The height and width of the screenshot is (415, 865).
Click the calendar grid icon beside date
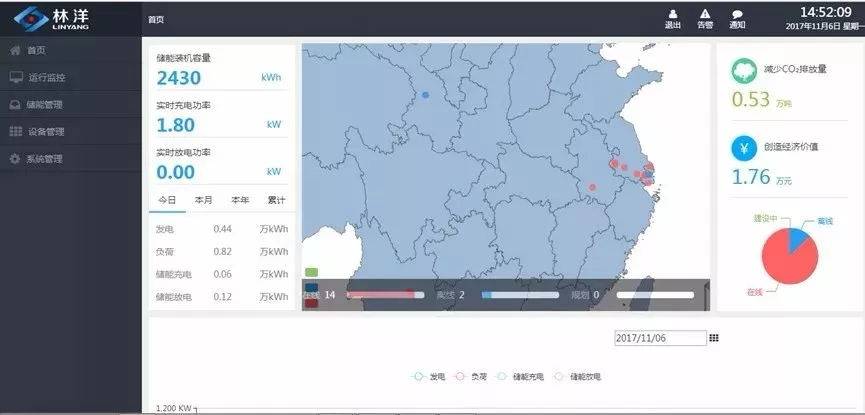pyautogui.click(x=713, y=338)
